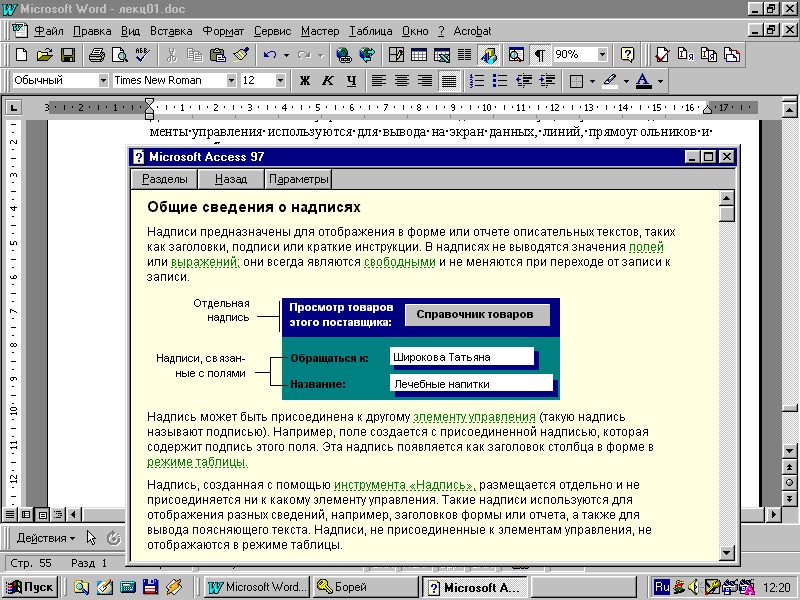The image size is (800, 600).
Task: Follow the элементу управления link
Action: click(474, 417)
